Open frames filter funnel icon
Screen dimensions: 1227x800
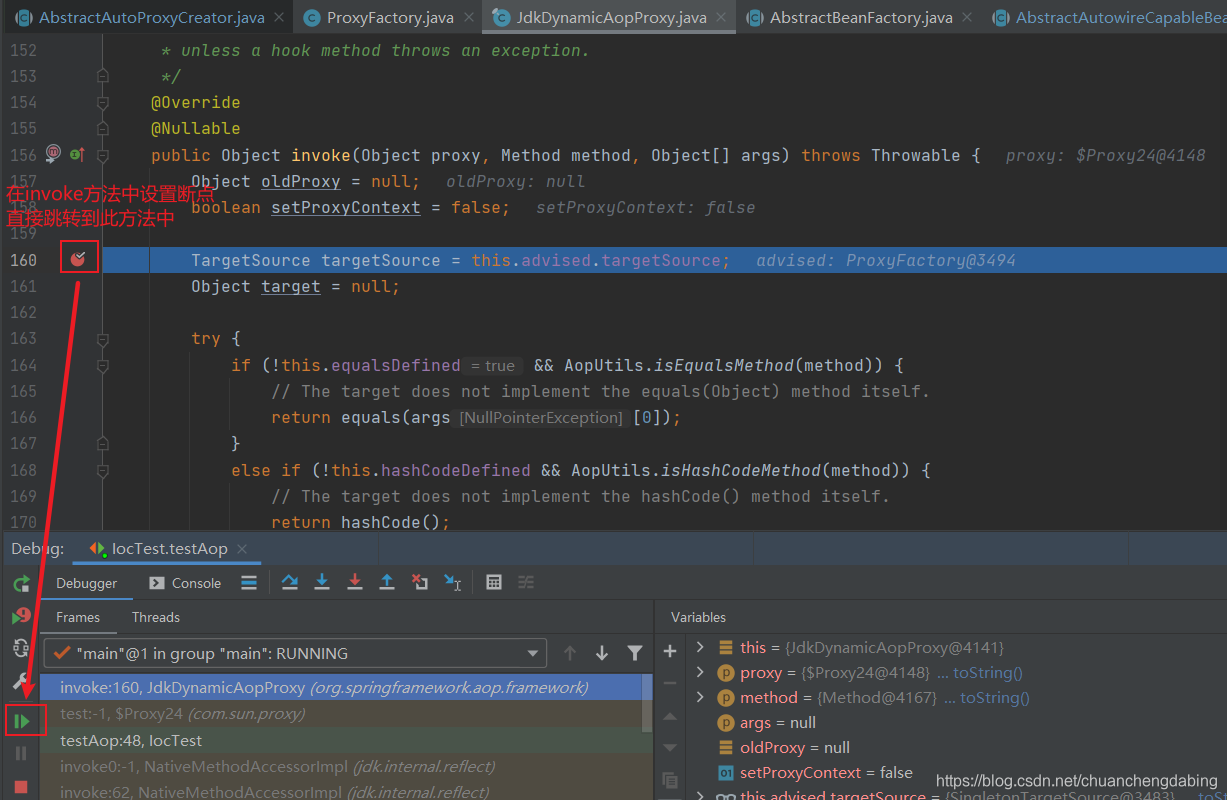click(634, 653)
